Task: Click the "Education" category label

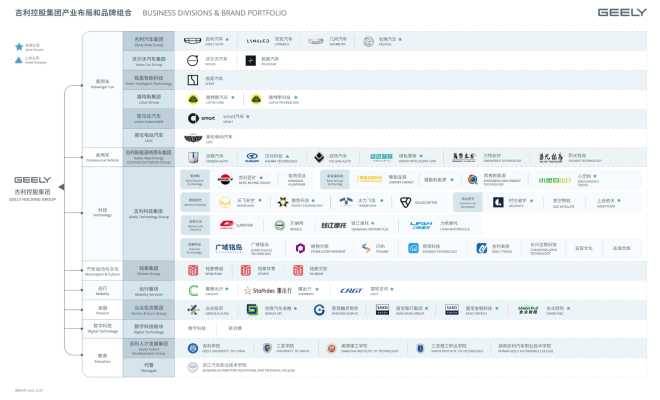Action: pyautogui.click(x=102, y=358)
